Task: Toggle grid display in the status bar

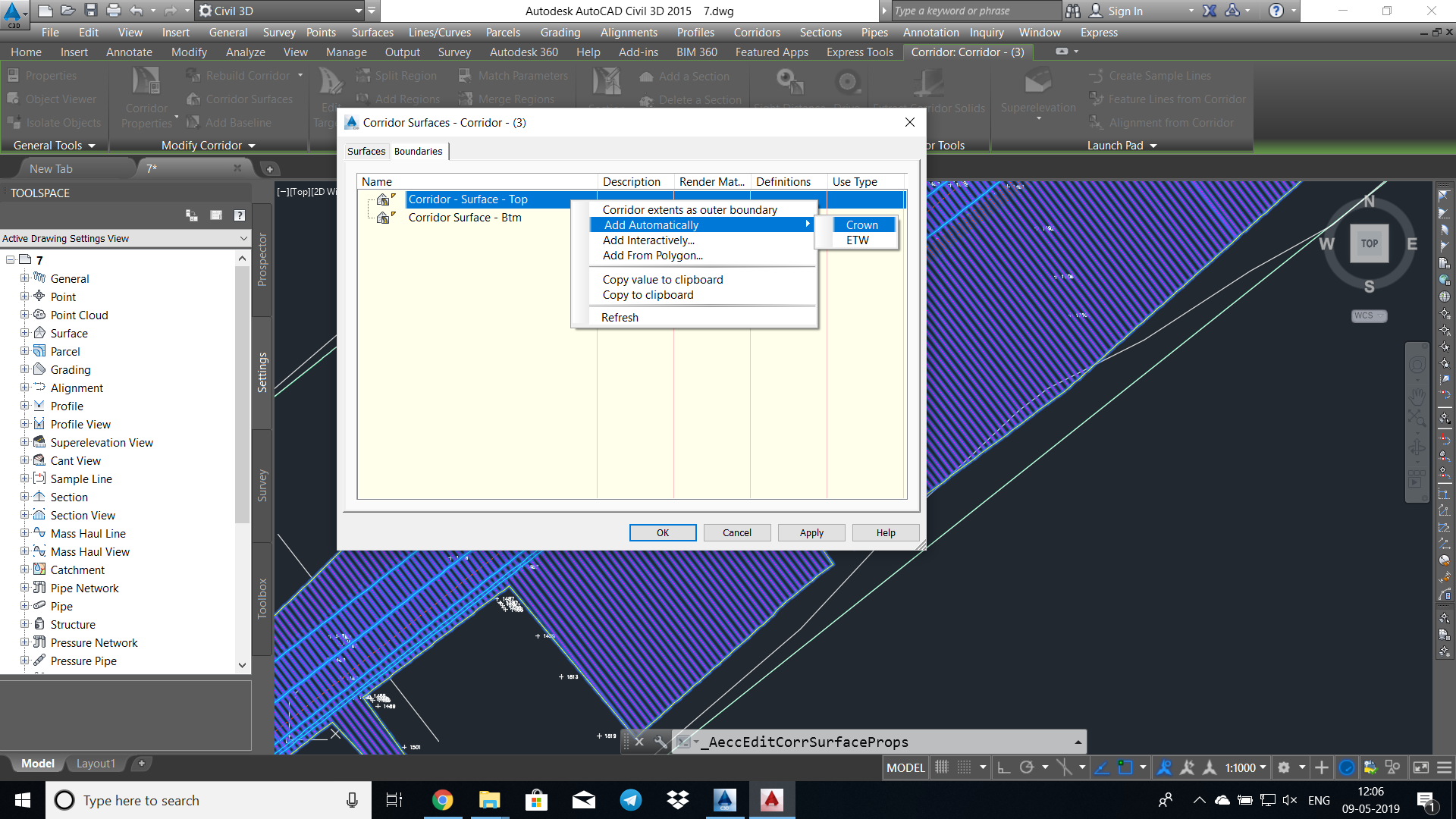Action: (x=964, y=767)
